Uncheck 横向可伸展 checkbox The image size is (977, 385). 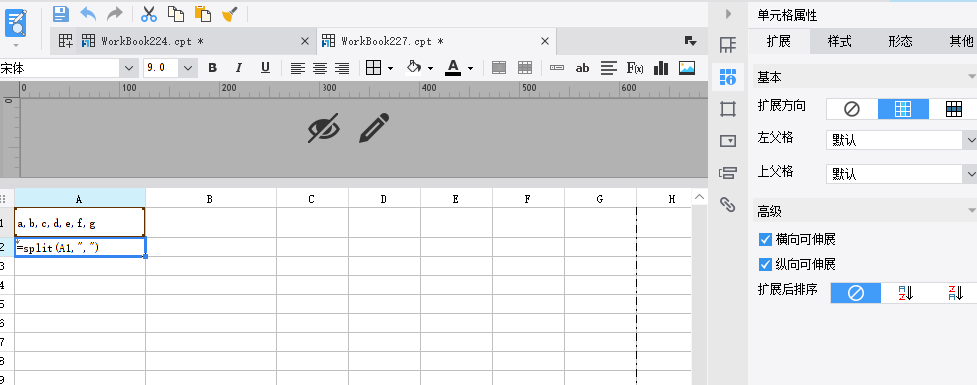pos(766,239)
